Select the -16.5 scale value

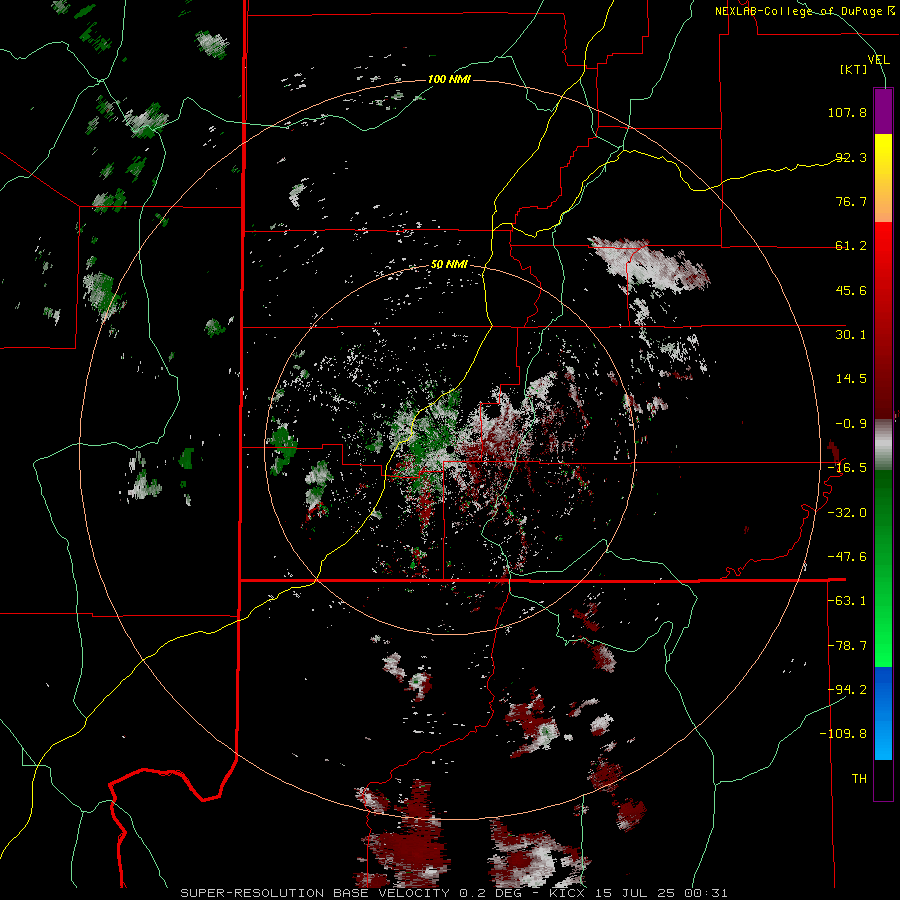pos(847,468)
